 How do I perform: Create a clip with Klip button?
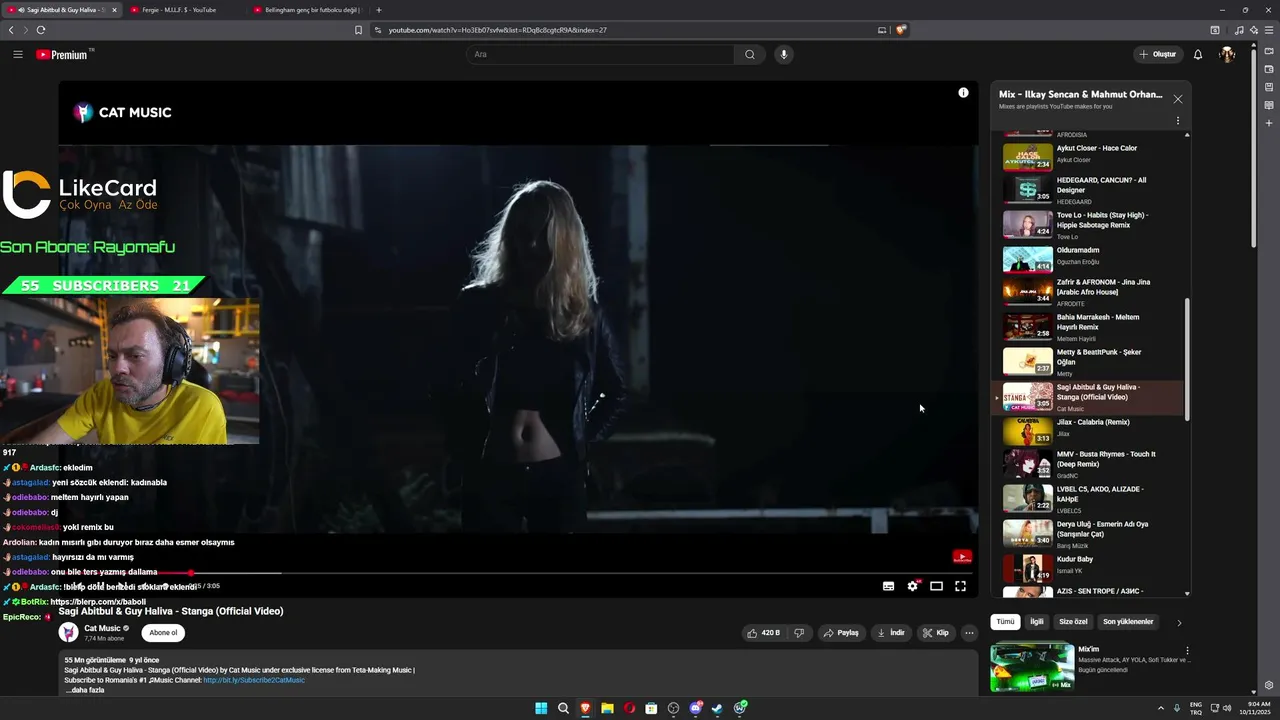[x=936, y=633]
